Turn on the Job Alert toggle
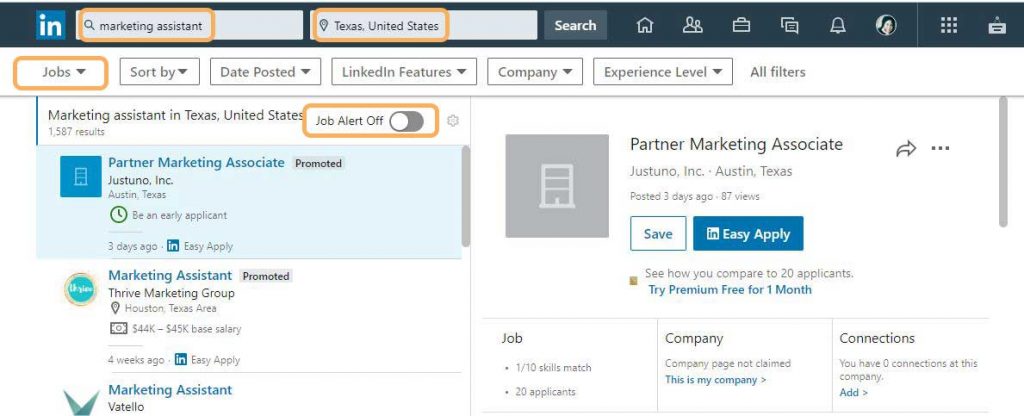The width and height of the screenshot is (1024, 416). point(406,121)
